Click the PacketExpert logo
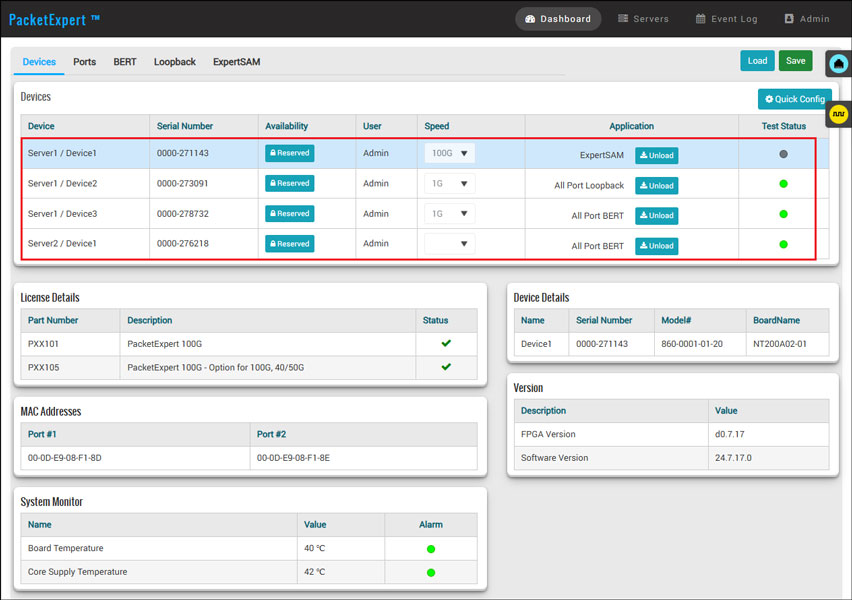The height and width of the screenshot is (600, 852). point(54,20)
